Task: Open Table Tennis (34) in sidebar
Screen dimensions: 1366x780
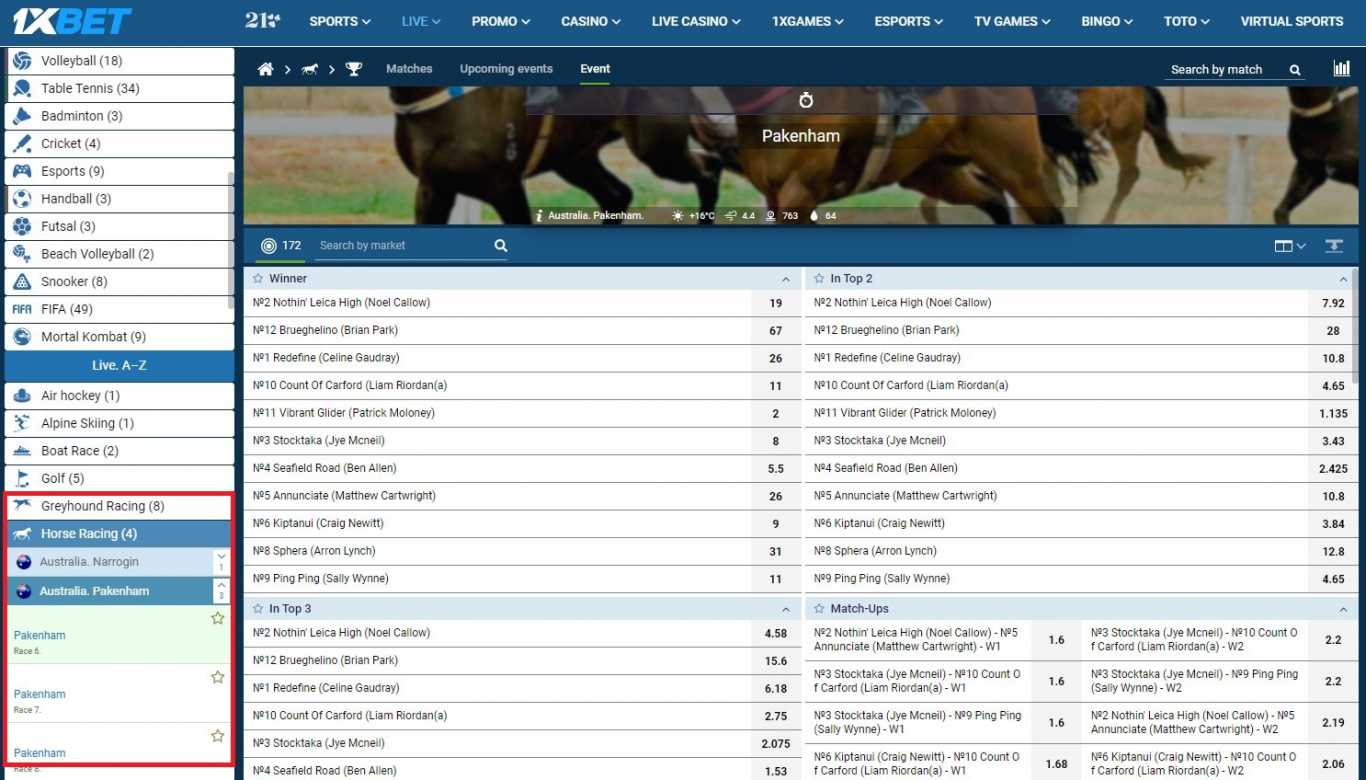Action: pos(119,88)
